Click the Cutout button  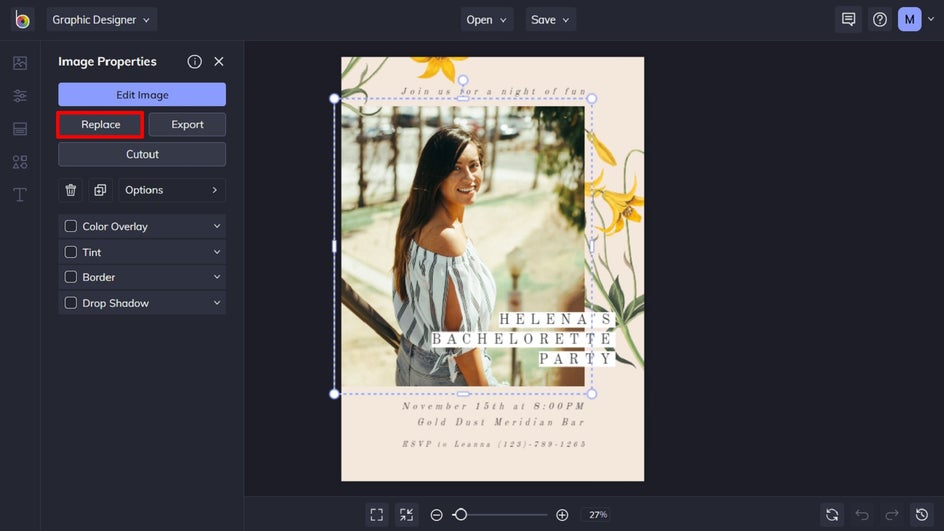tap(142, 154)
